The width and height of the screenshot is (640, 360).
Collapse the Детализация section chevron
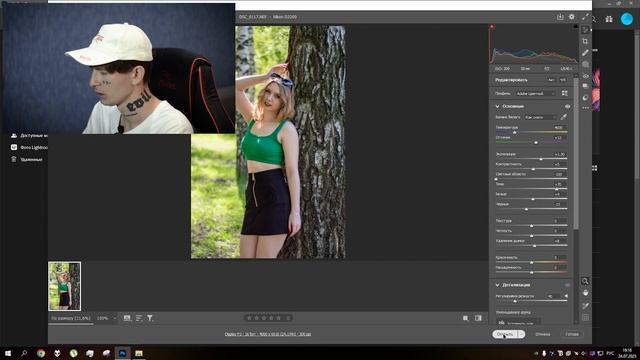498,285
